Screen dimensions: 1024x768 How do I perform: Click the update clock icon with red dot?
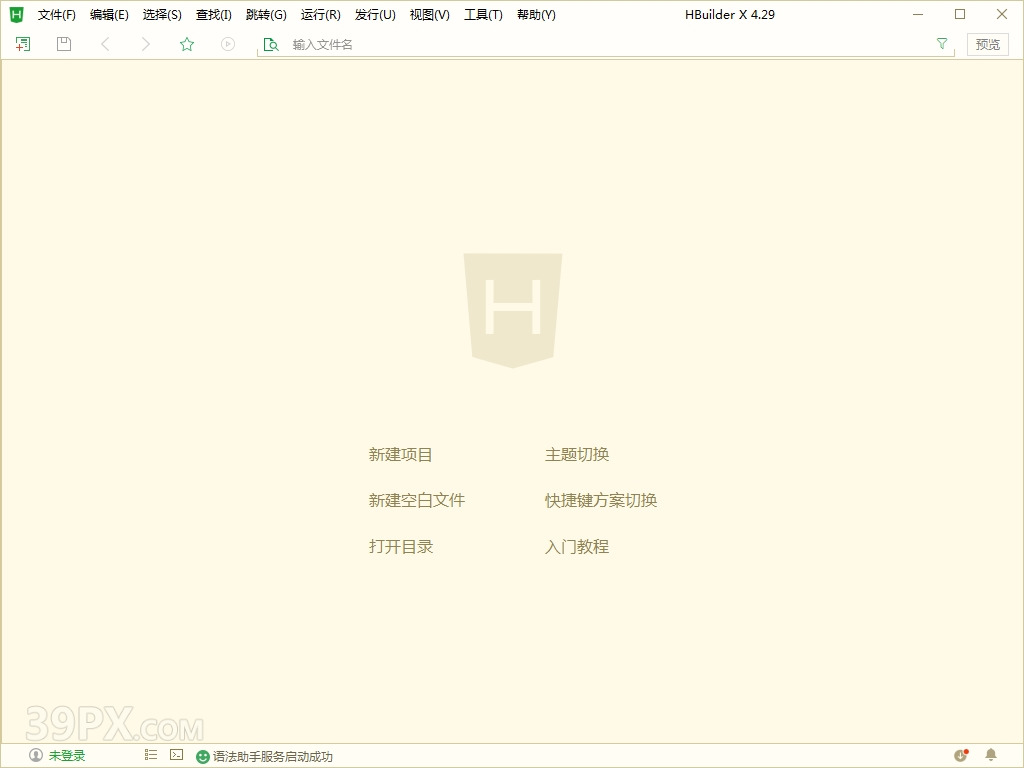pos(961,755)
